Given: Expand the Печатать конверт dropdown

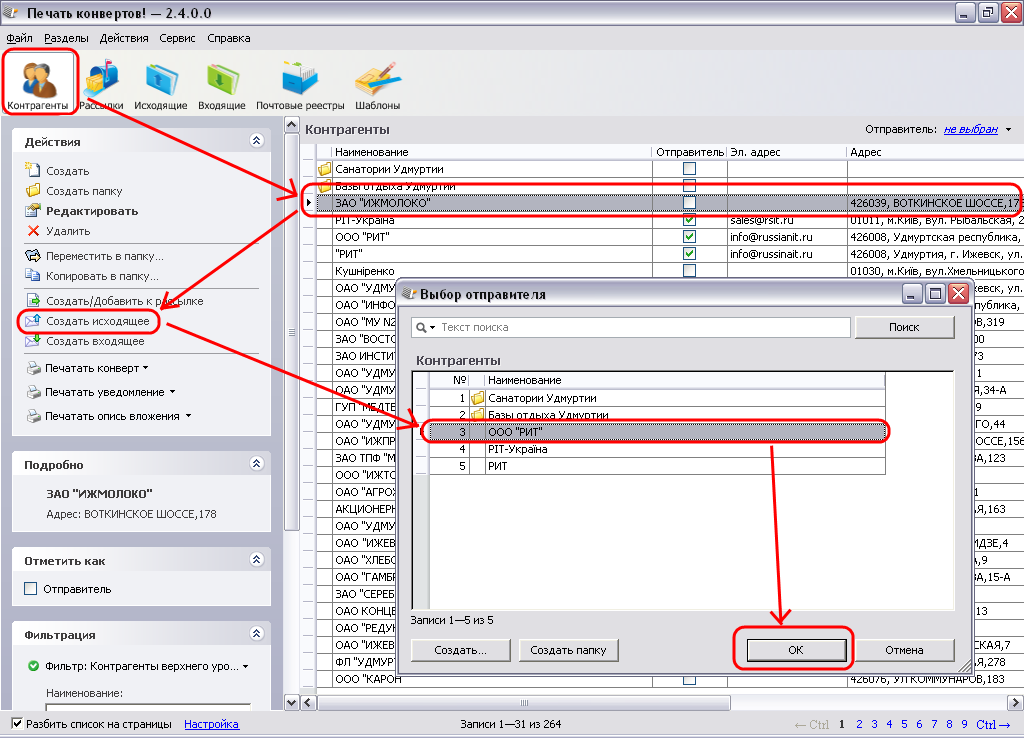Looking at the screenshot, I should click(x=145, y=368).
